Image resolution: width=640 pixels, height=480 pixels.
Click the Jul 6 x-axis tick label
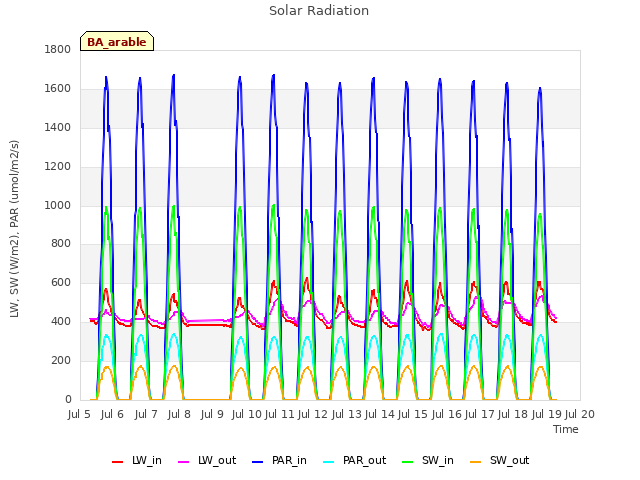pos(112,414)
